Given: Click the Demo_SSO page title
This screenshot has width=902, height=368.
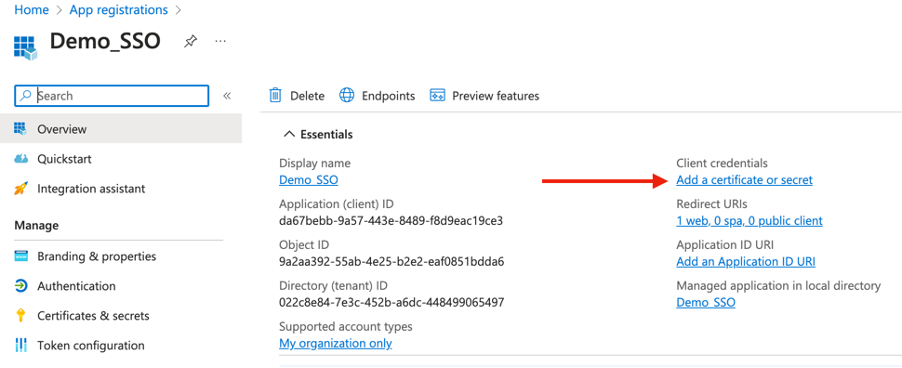Looking at the screenshot, I should (105, 42).
